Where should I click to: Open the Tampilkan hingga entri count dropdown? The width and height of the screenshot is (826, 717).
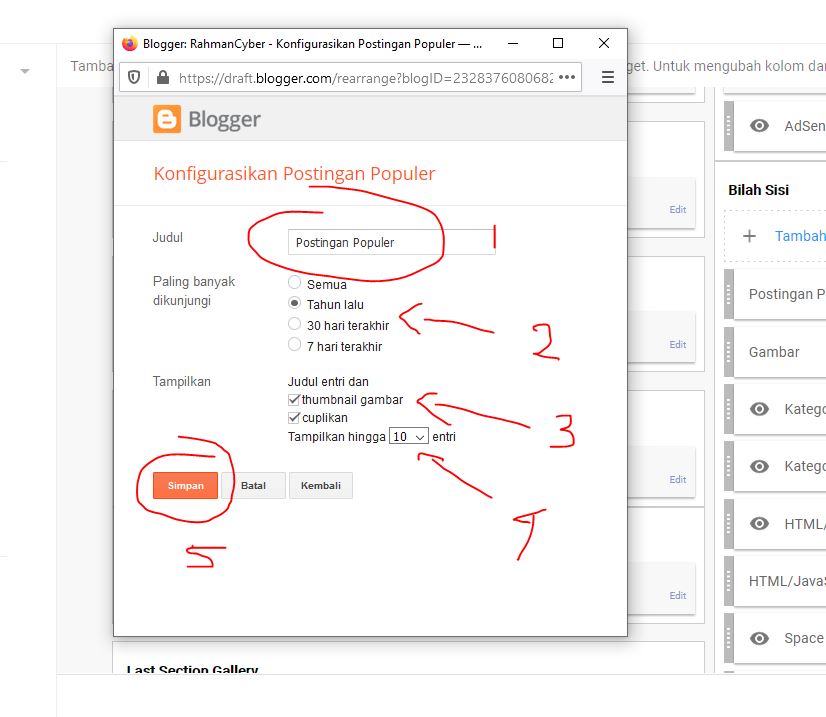tap(409, 436)
